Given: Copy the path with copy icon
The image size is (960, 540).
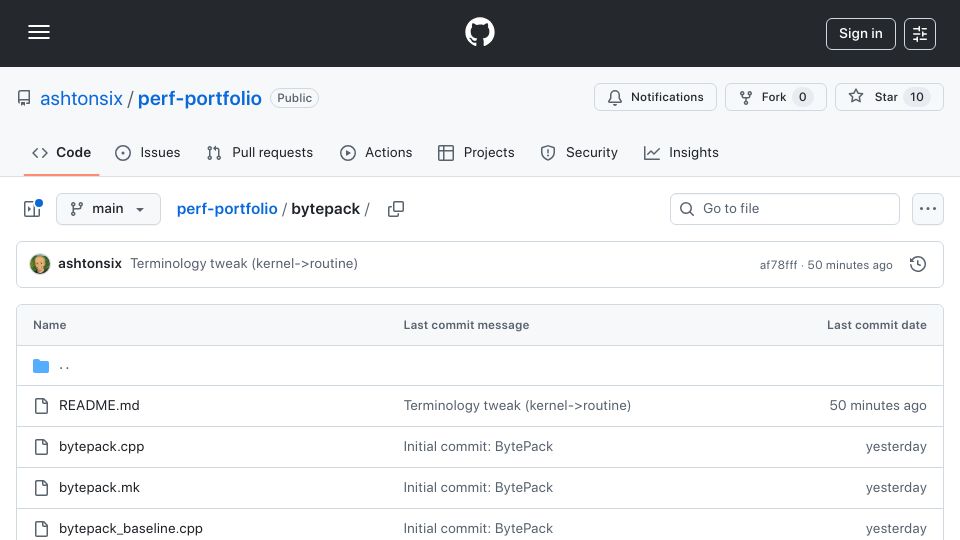Looking at the screenshot, I should 396,209.
